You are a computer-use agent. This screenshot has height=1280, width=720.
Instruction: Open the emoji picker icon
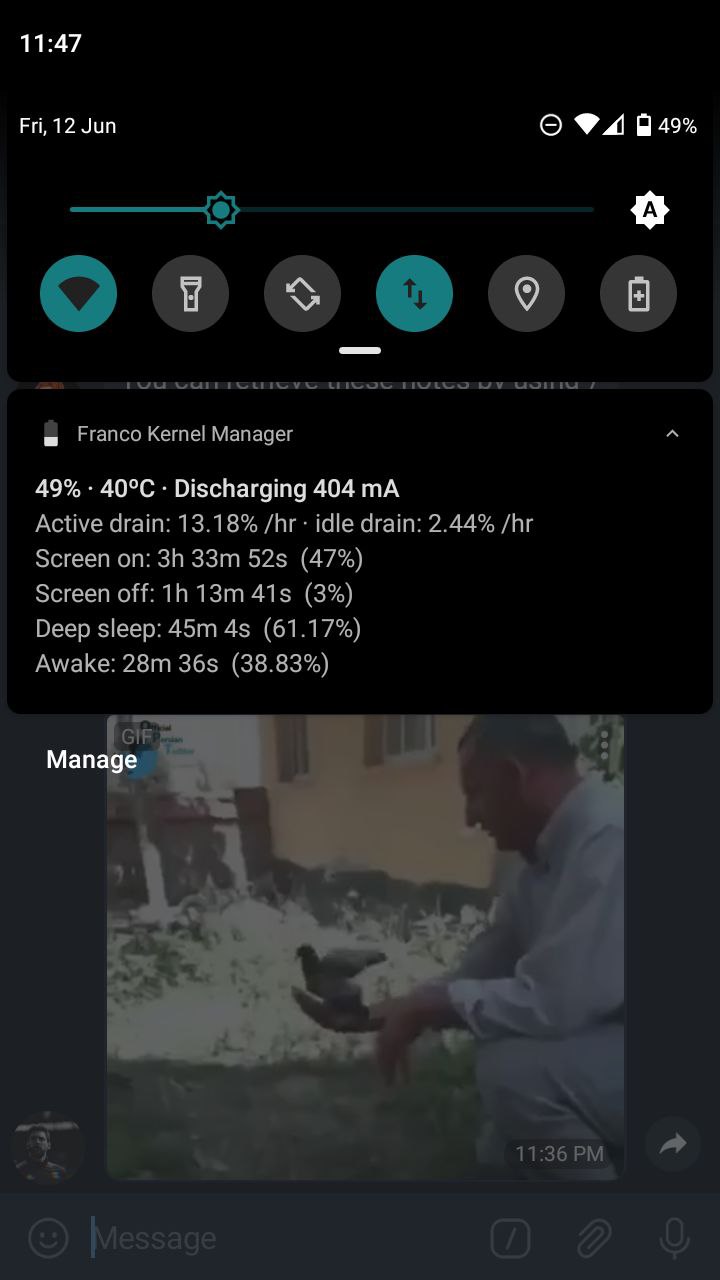click(x=48, y=1238)
